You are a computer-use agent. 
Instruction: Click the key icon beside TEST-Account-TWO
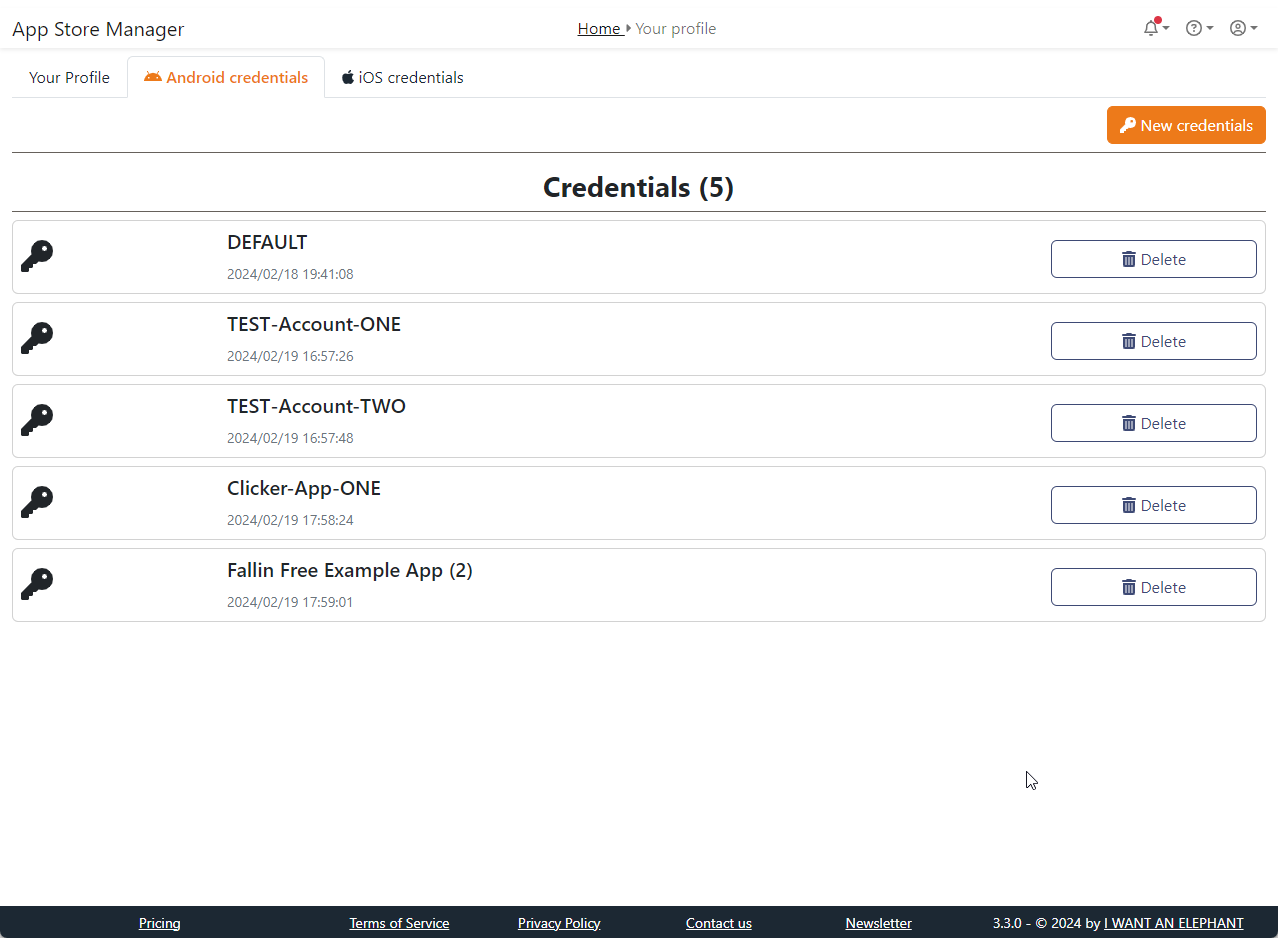coord(37,421)
